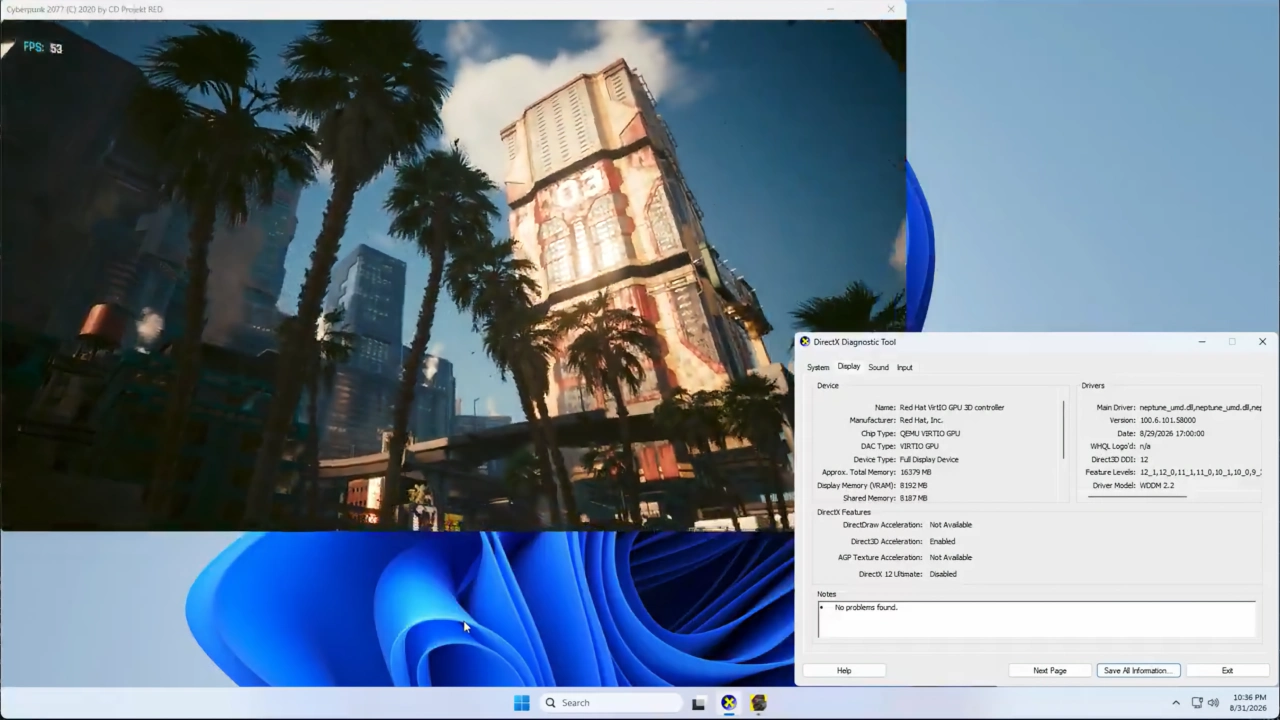Open the network status tray icon
Screen dimensions: 1280x720
1197,703
